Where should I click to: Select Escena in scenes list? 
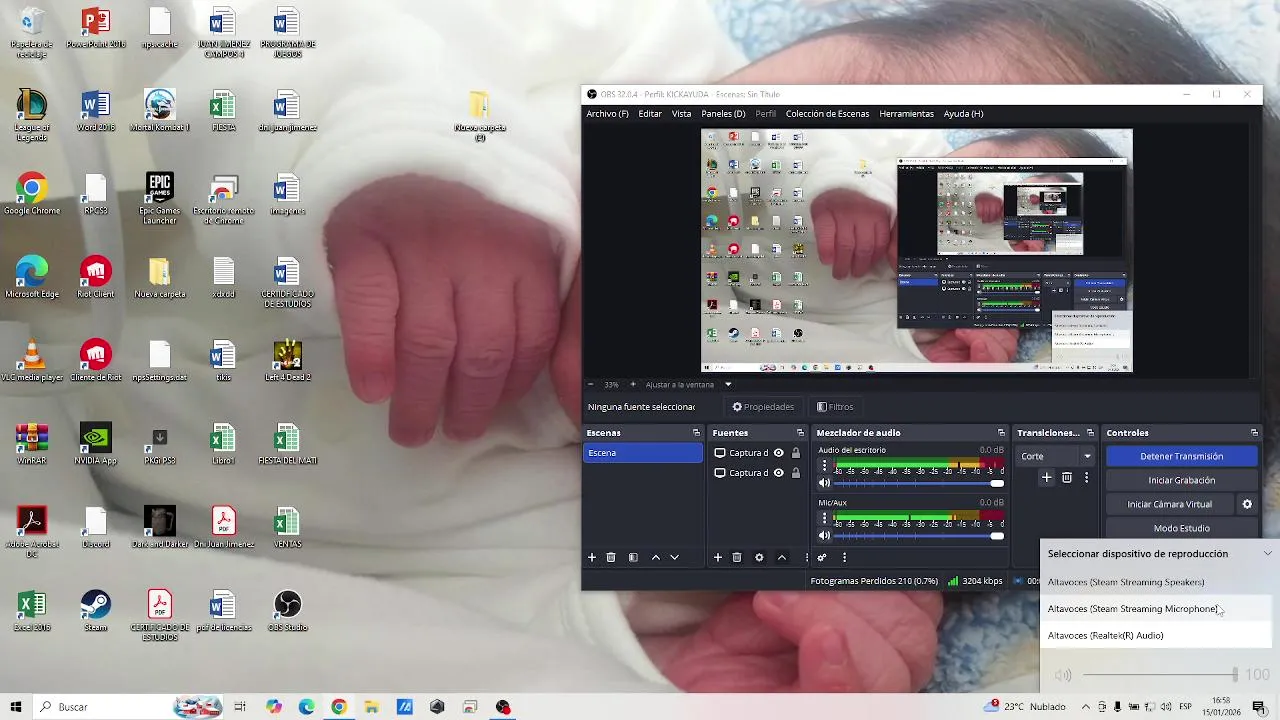[x=643, y=453]
